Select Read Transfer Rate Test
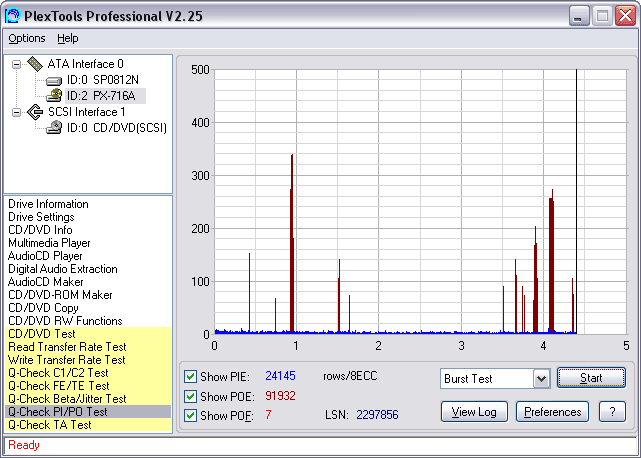Viewport: 641px width, 458px height. (x=88, y=347)
